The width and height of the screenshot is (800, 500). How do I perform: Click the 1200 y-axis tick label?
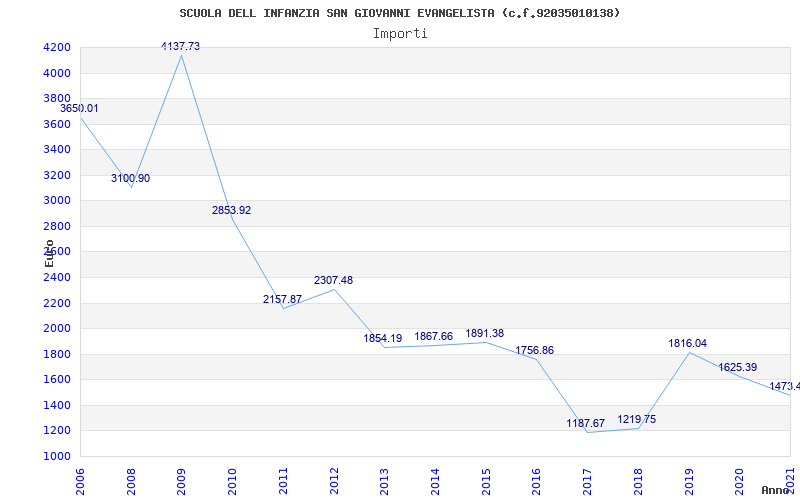pos(57,431)
